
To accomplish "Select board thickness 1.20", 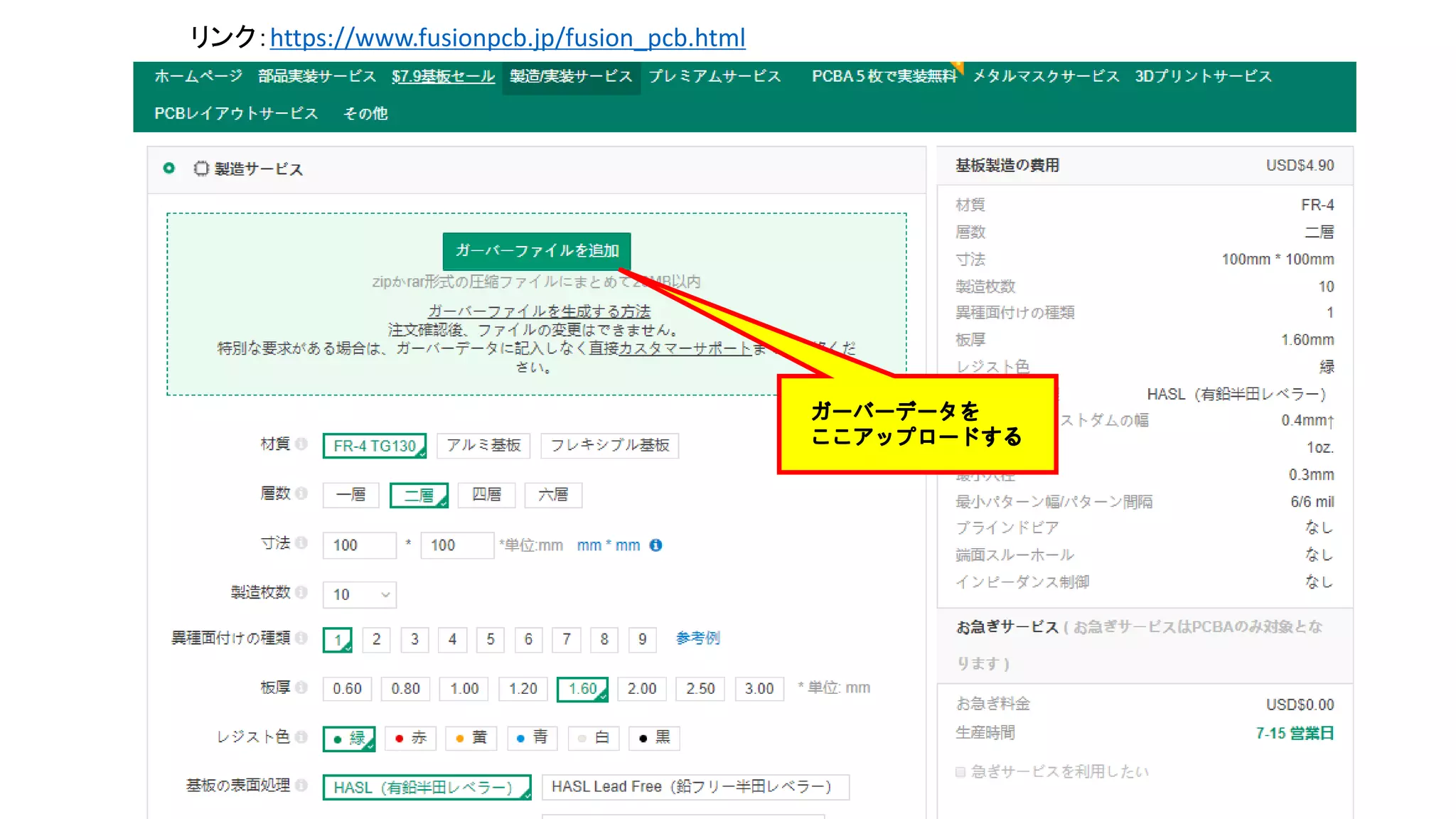I will (x=523, y=689).
